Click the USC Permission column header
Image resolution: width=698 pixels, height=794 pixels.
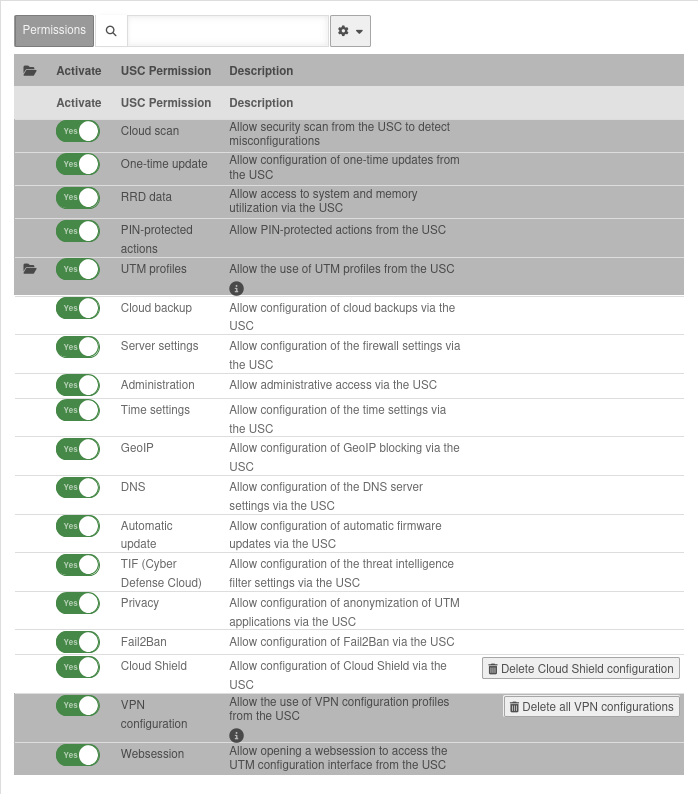(x=166, y=71)
